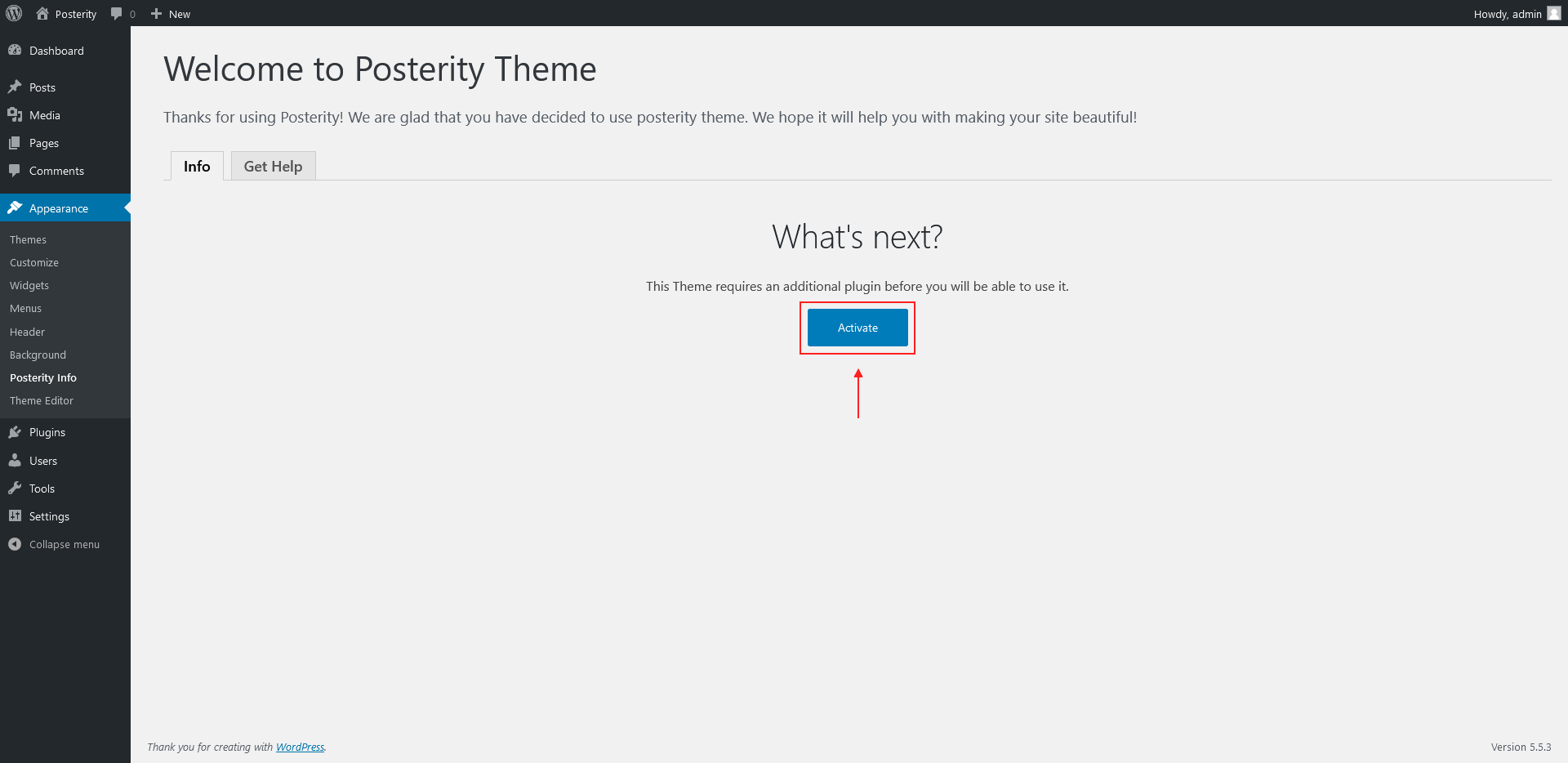The image size is (1568, 763).
Task: Open the WordPress logo menu
Action: click(x=14, y=13)
